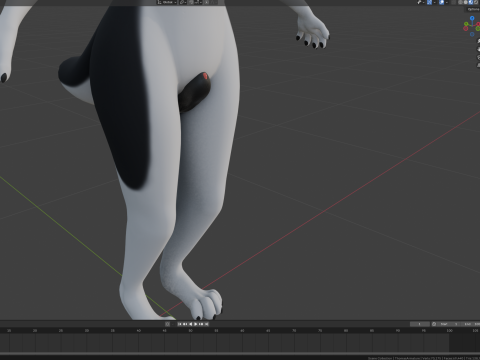Click frame 60 on timeline ruler

[x=242, y=331]
